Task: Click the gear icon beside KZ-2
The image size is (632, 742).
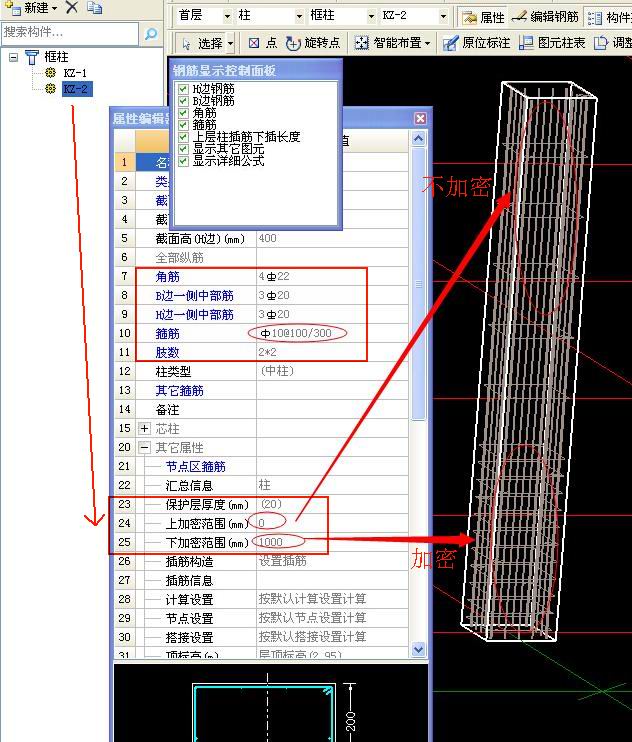Action: (50, 88)
